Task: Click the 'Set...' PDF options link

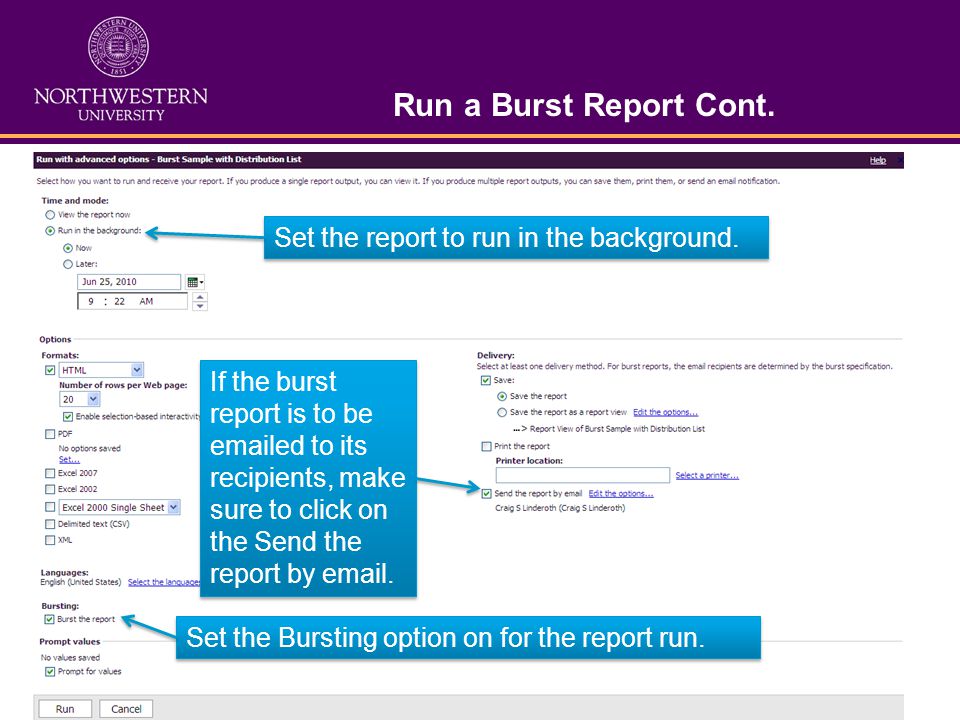Action: [69, 459]
